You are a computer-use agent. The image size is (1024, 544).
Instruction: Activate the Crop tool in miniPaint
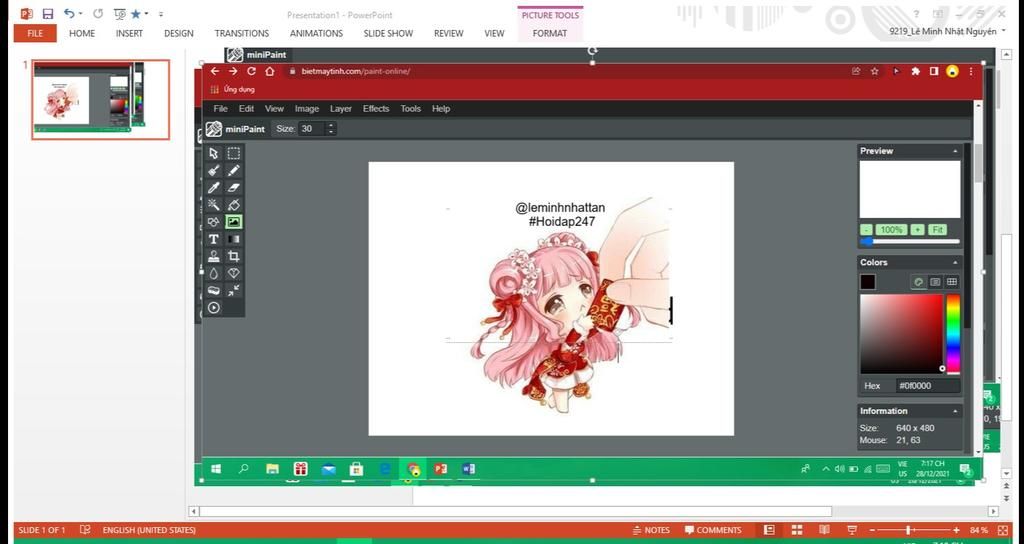coord(233,256)
